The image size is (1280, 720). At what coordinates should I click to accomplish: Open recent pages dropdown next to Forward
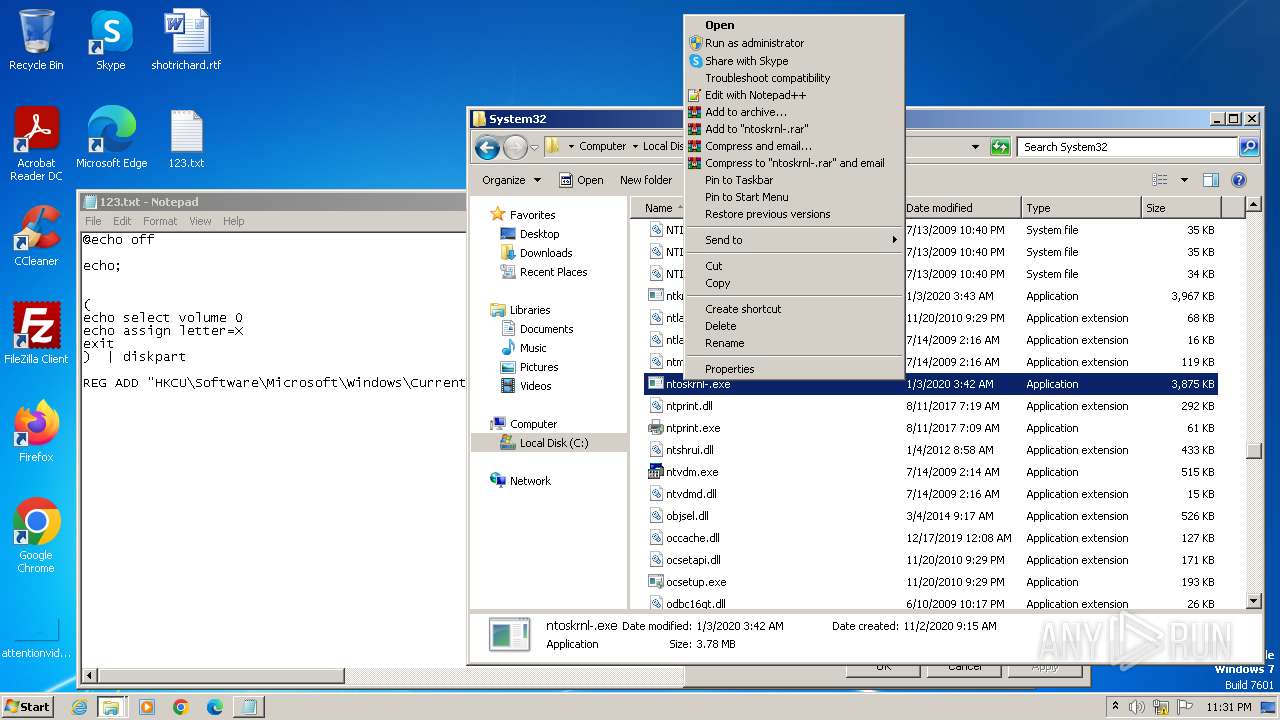point(534,147)
